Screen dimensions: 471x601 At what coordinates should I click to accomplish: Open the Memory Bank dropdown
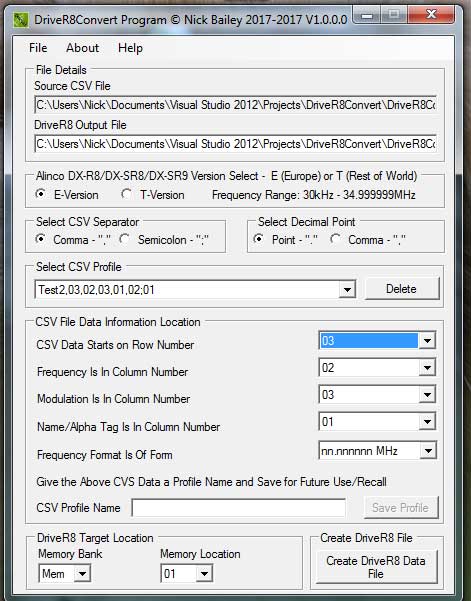(82, 574)
